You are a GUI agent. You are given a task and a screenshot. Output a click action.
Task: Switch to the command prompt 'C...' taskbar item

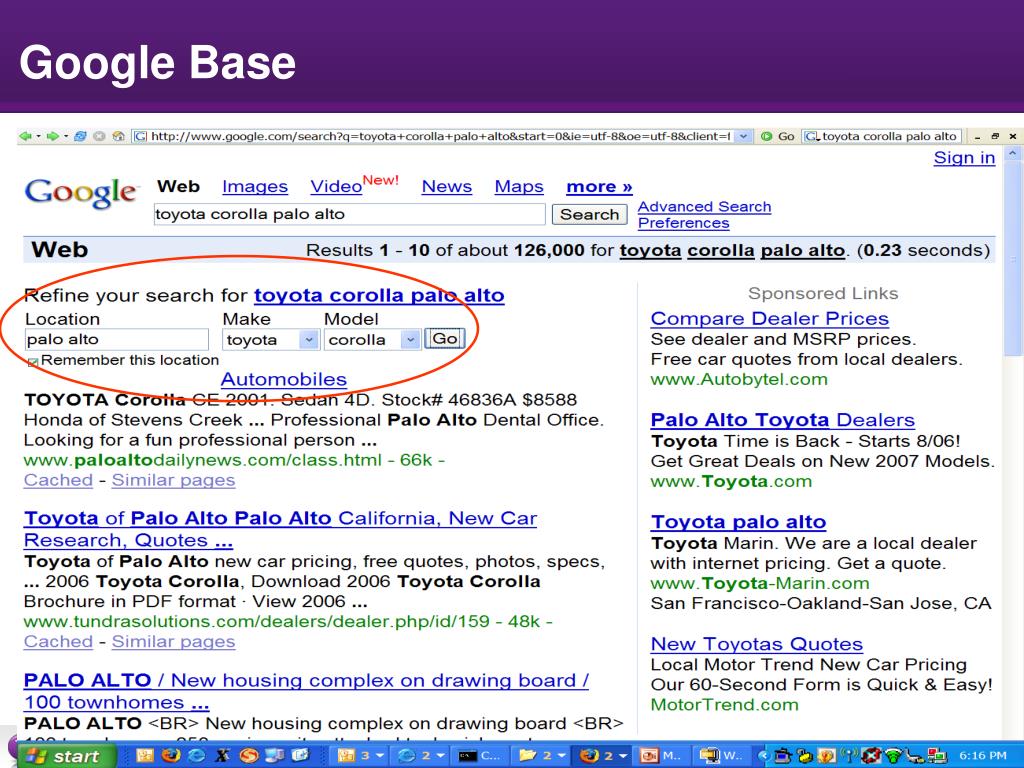pos(481,756)
